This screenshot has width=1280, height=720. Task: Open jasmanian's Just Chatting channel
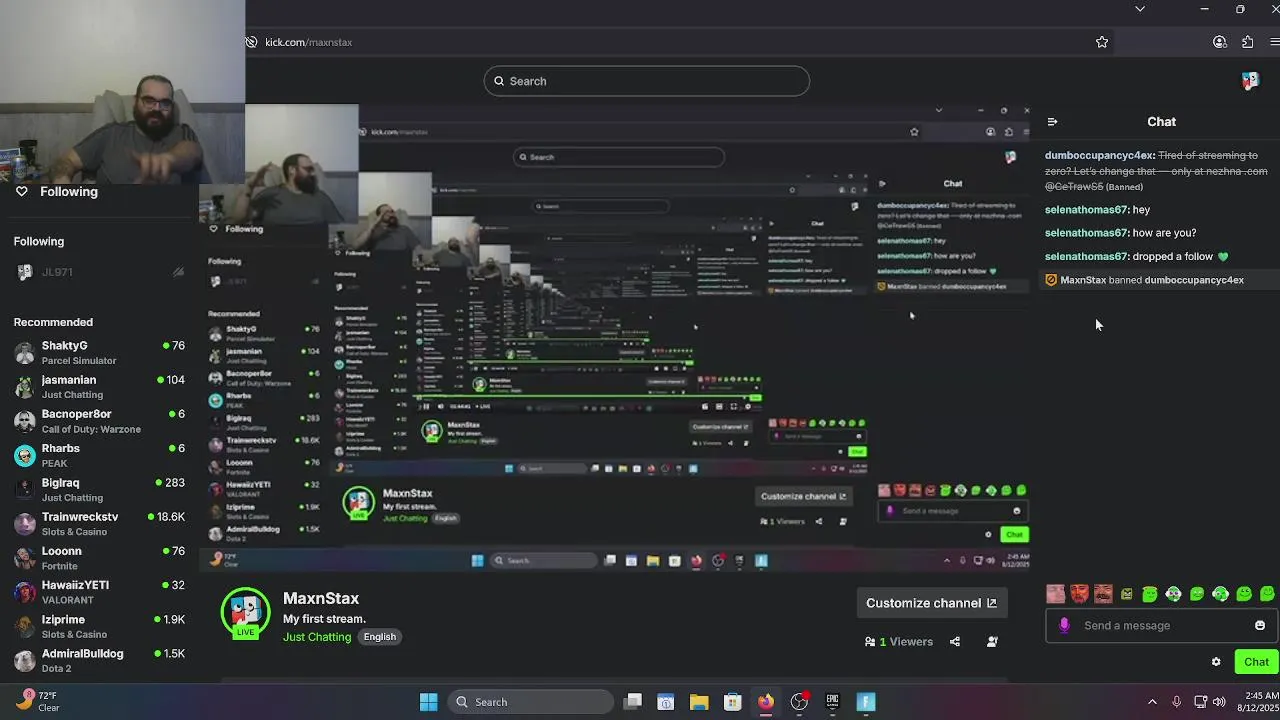pyautogui.click(x=100, y=387)
